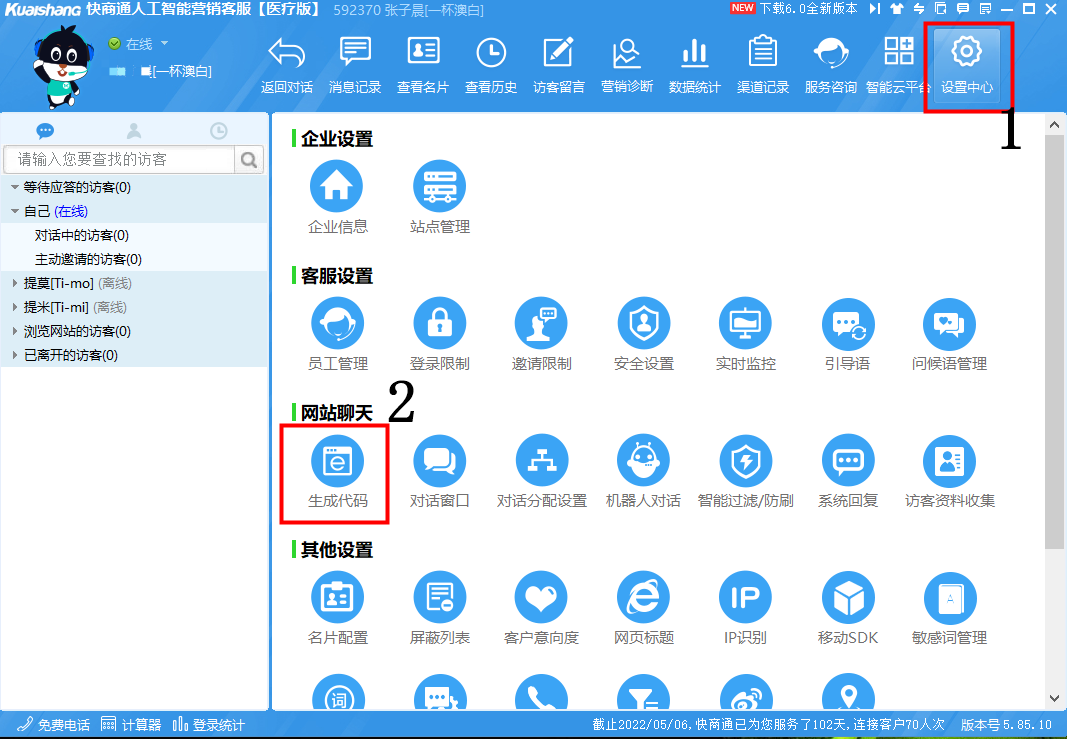
Task: Select the IP识别 icon
Action: click(745, 598)
